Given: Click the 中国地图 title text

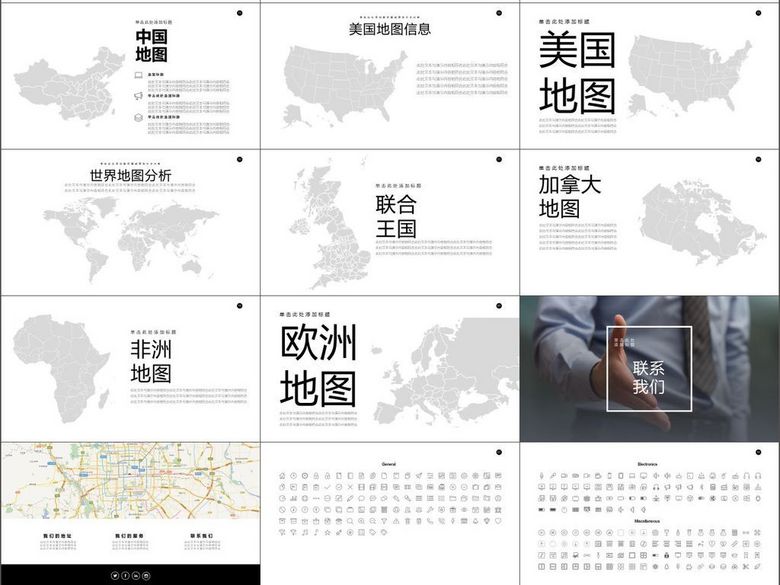Looking at the screenshot, I should [x=152, y=45].
